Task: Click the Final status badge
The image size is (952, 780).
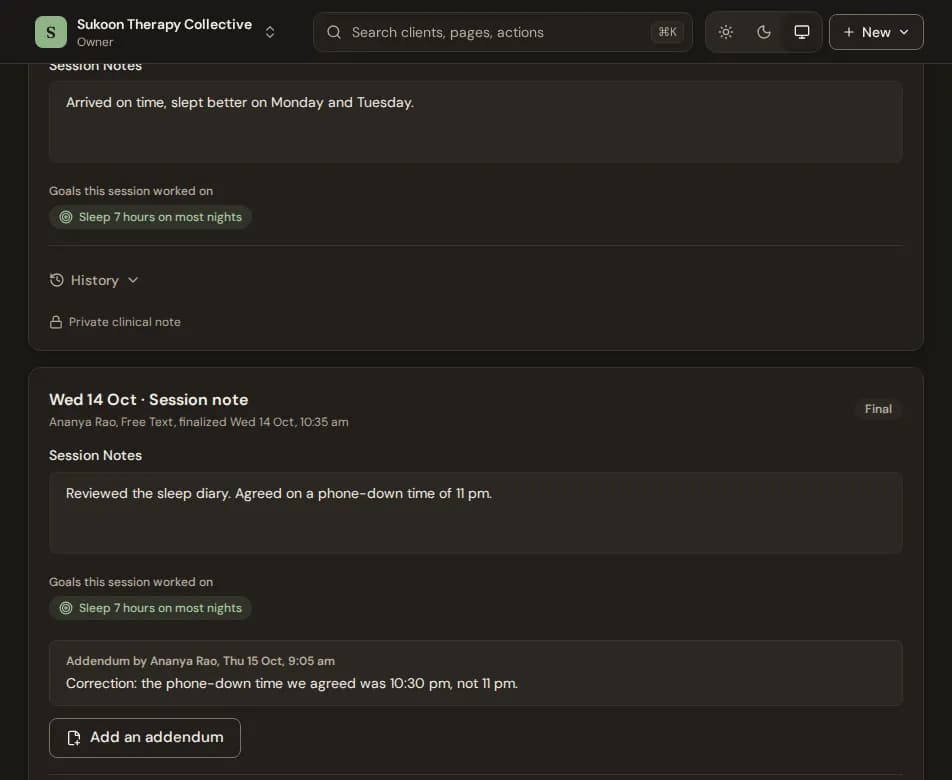Action: pos(878,409)
